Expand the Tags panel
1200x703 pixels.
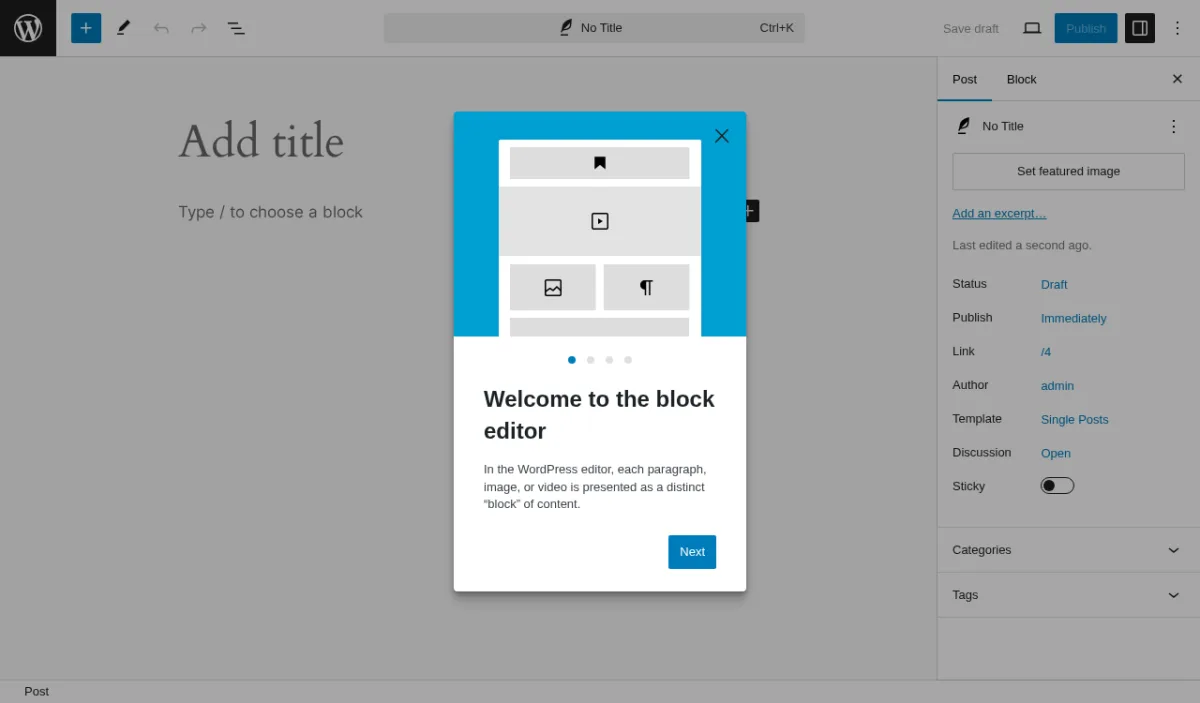1068,595
